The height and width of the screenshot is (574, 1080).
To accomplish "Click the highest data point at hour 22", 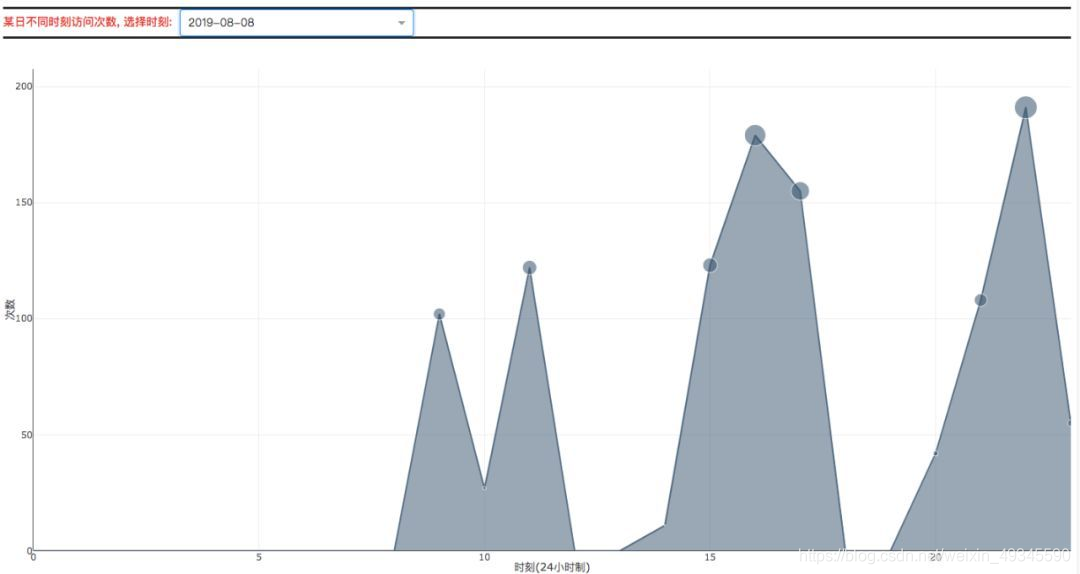I will pyautogui.click(x=1026, y=107).
